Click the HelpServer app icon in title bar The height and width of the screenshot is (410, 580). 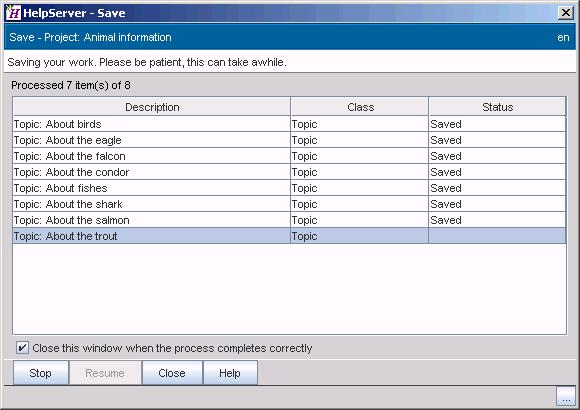tap(13, 13)
